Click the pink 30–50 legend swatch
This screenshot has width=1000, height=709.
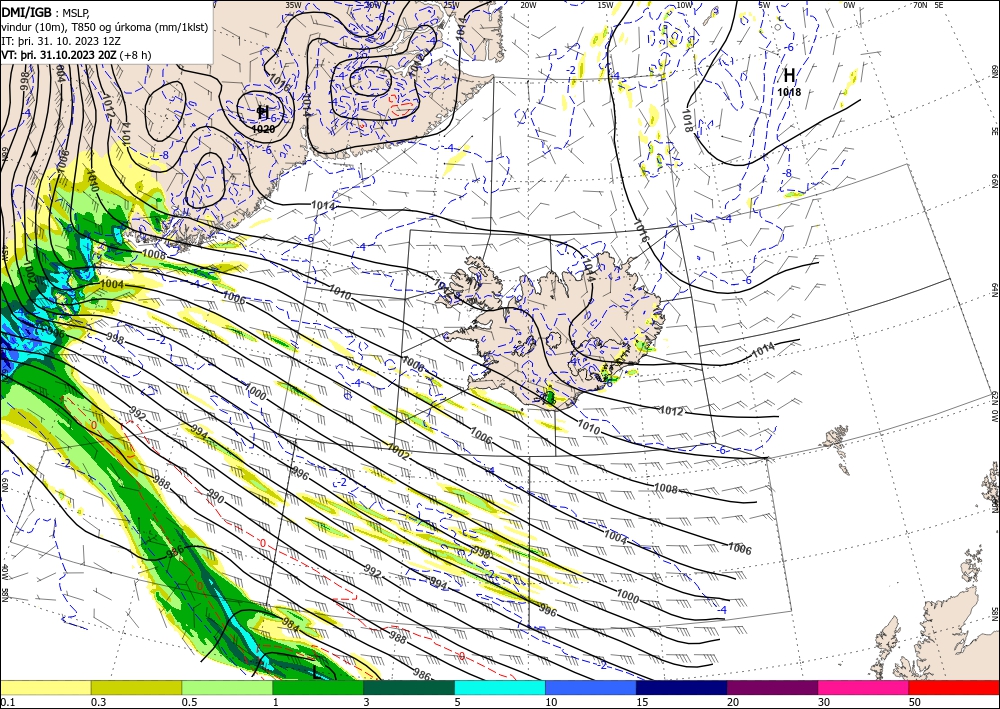pos(864,687)
